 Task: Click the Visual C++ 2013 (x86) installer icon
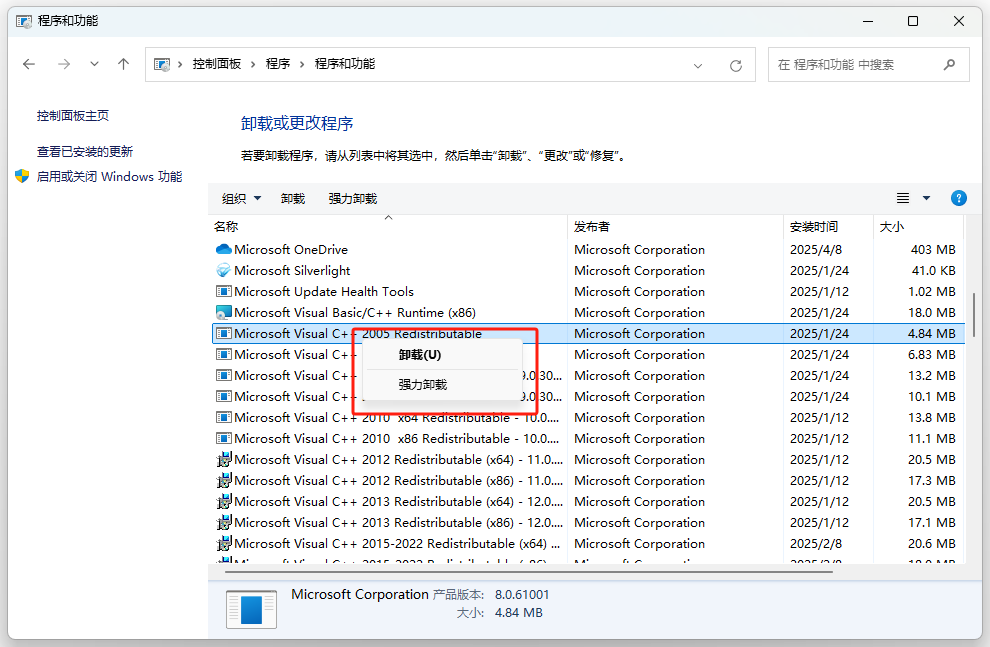[224, 523]
